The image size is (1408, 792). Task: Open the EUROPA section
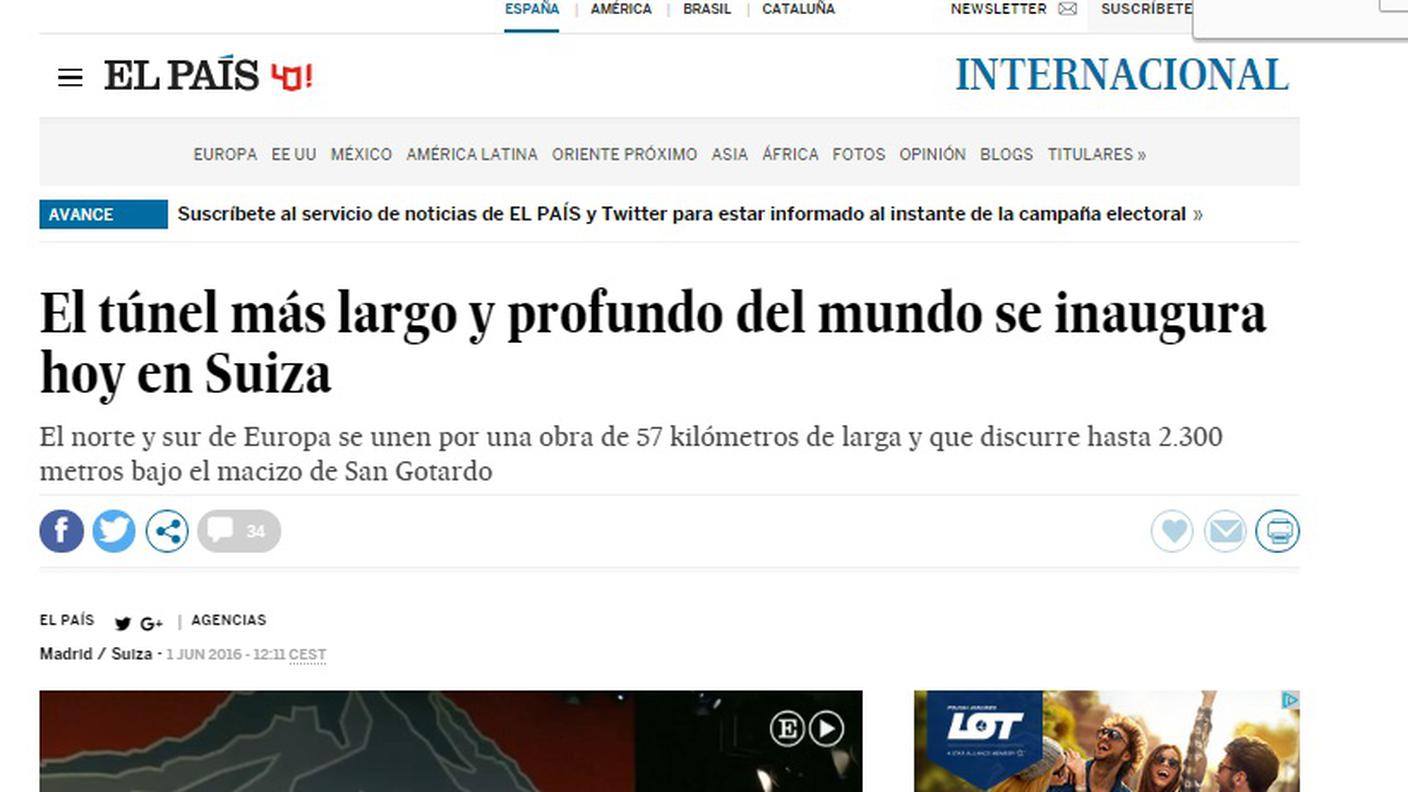click(225, 154)
